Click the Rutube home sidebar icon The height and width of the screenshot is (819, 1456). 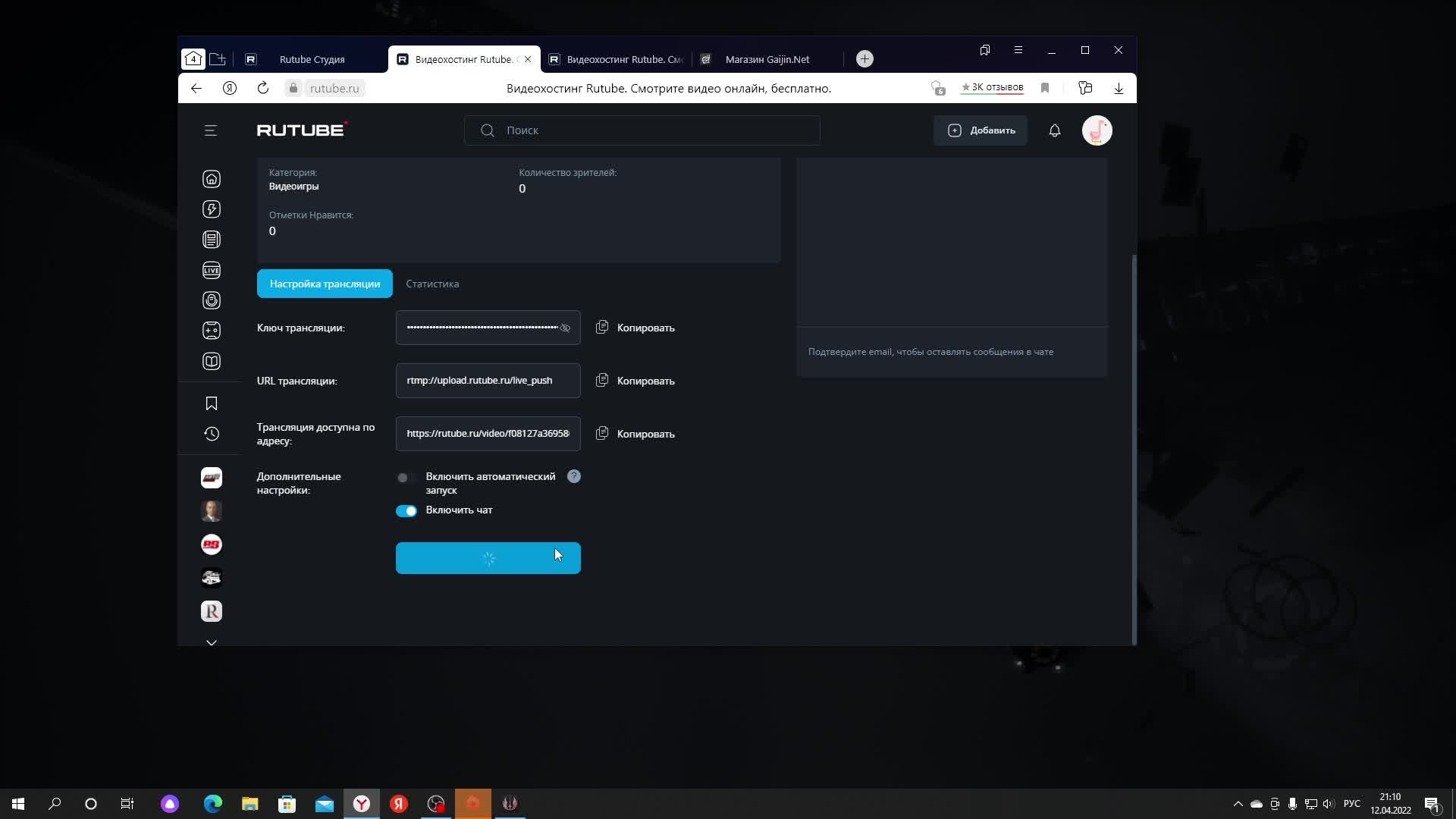(212, 179)
